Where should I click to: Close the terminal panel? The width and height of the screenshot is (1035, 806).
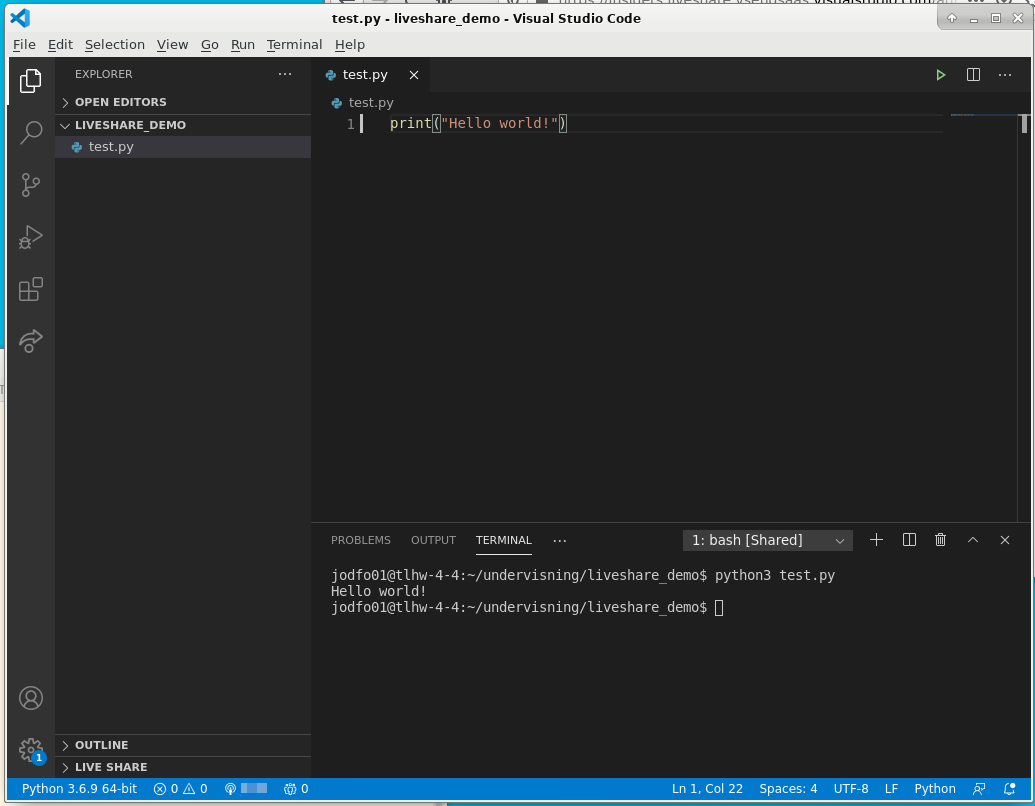pyautogui.click(x=1005, y=540)
